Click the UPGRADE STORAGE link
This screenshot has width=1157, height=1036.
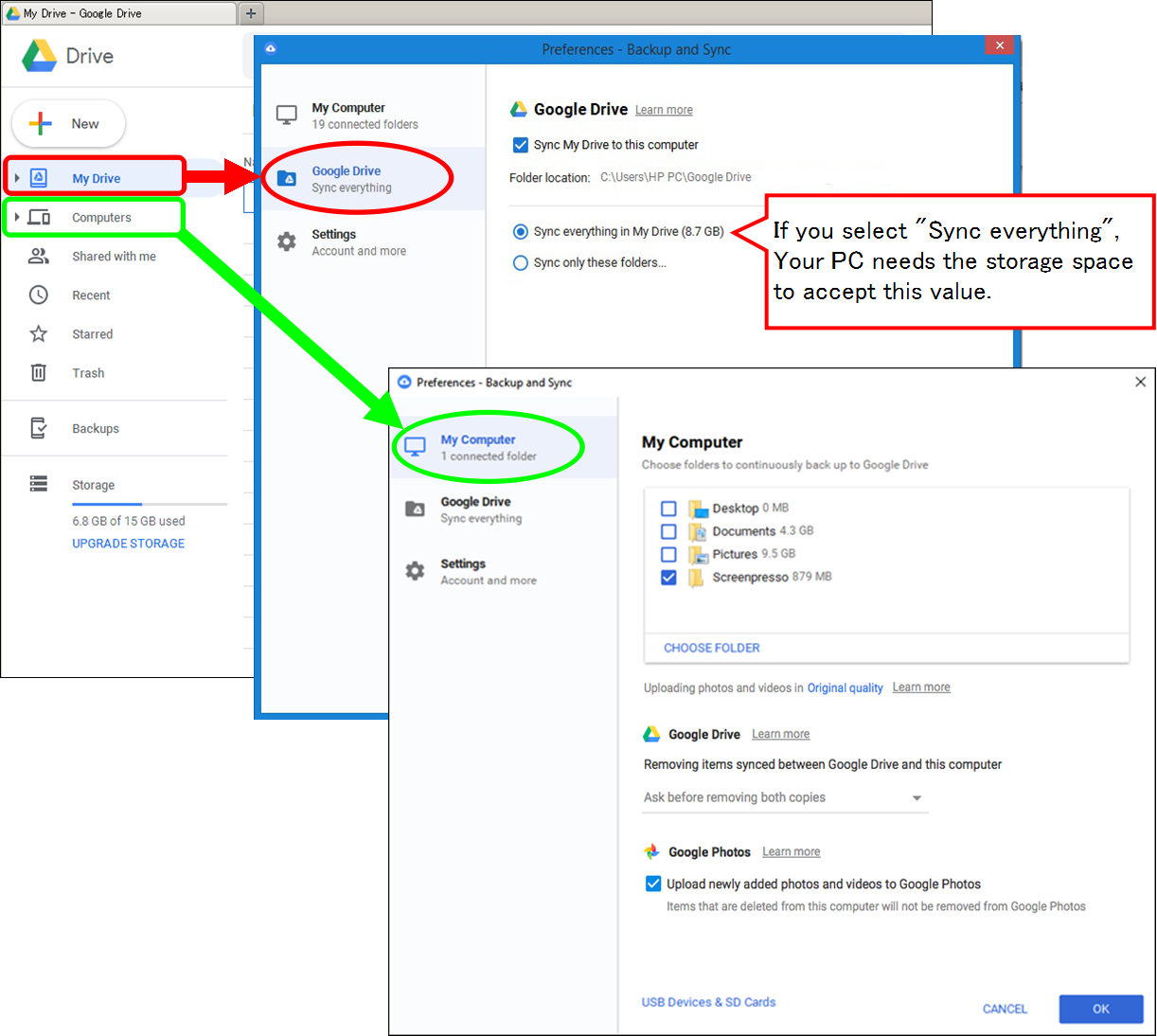click(x=128, y=543)
